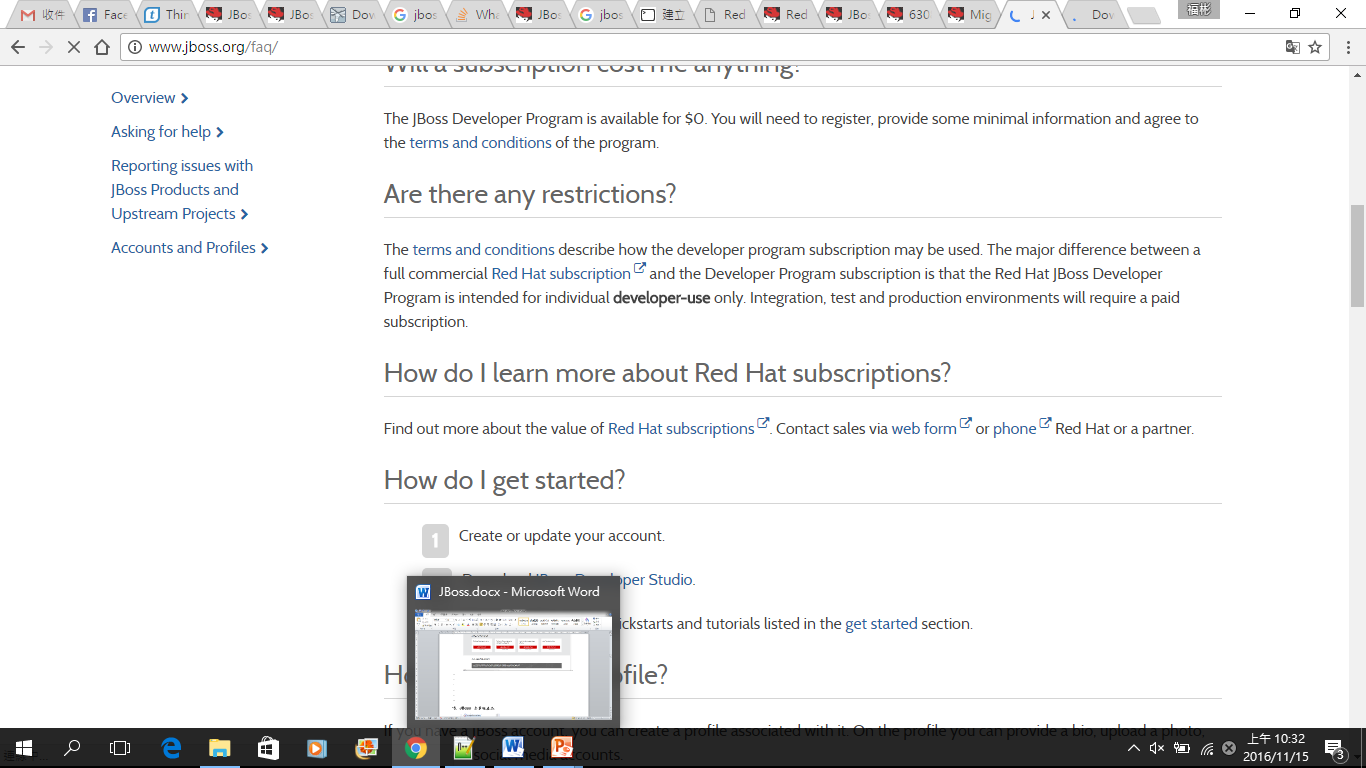This screenshot has width=1366, height=768.
Task: Open the phone contact link
Action: click(x=1014, y=429)
